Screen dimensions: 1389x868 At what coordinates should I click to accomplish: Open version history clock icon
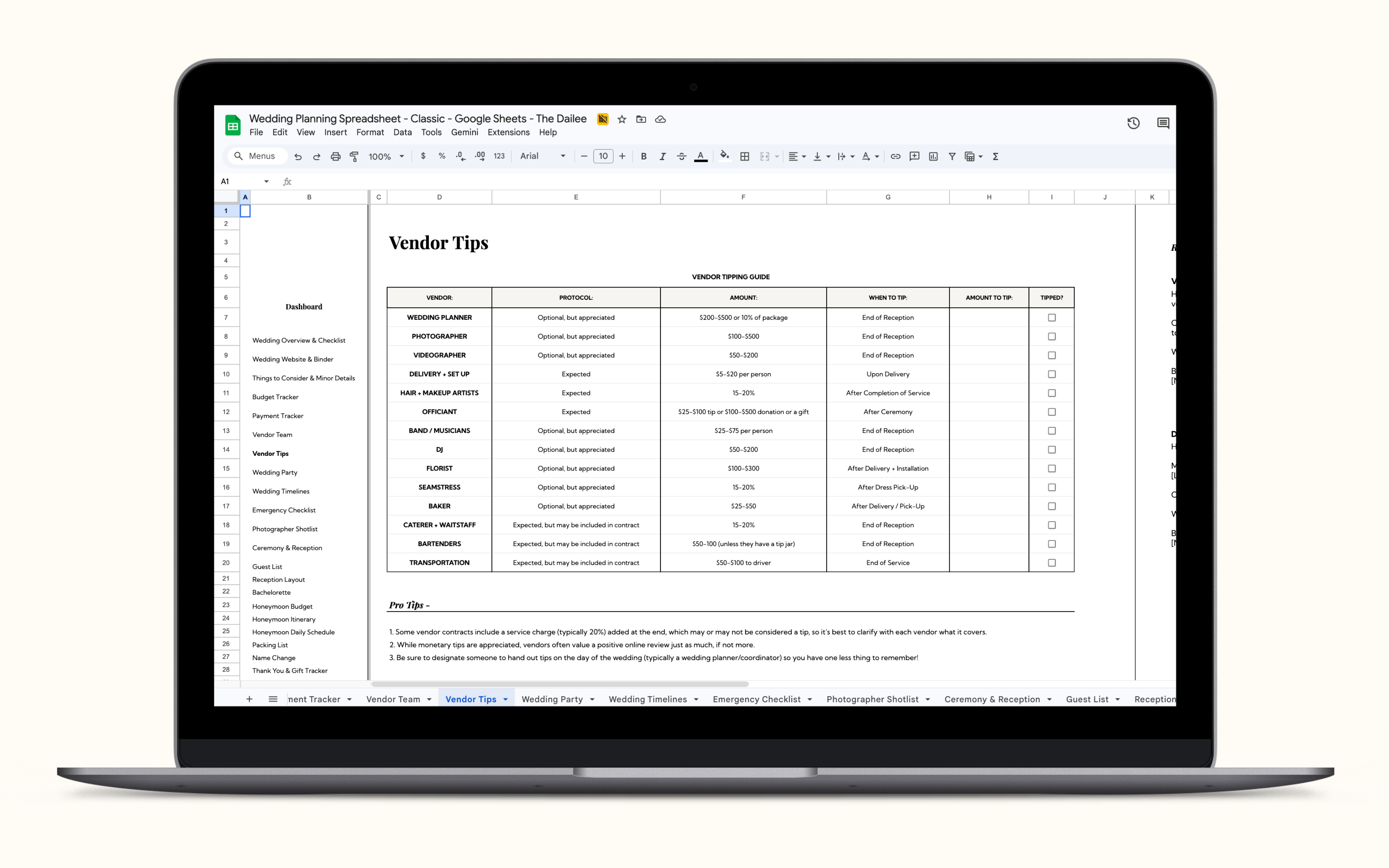tap(1133, 123)
